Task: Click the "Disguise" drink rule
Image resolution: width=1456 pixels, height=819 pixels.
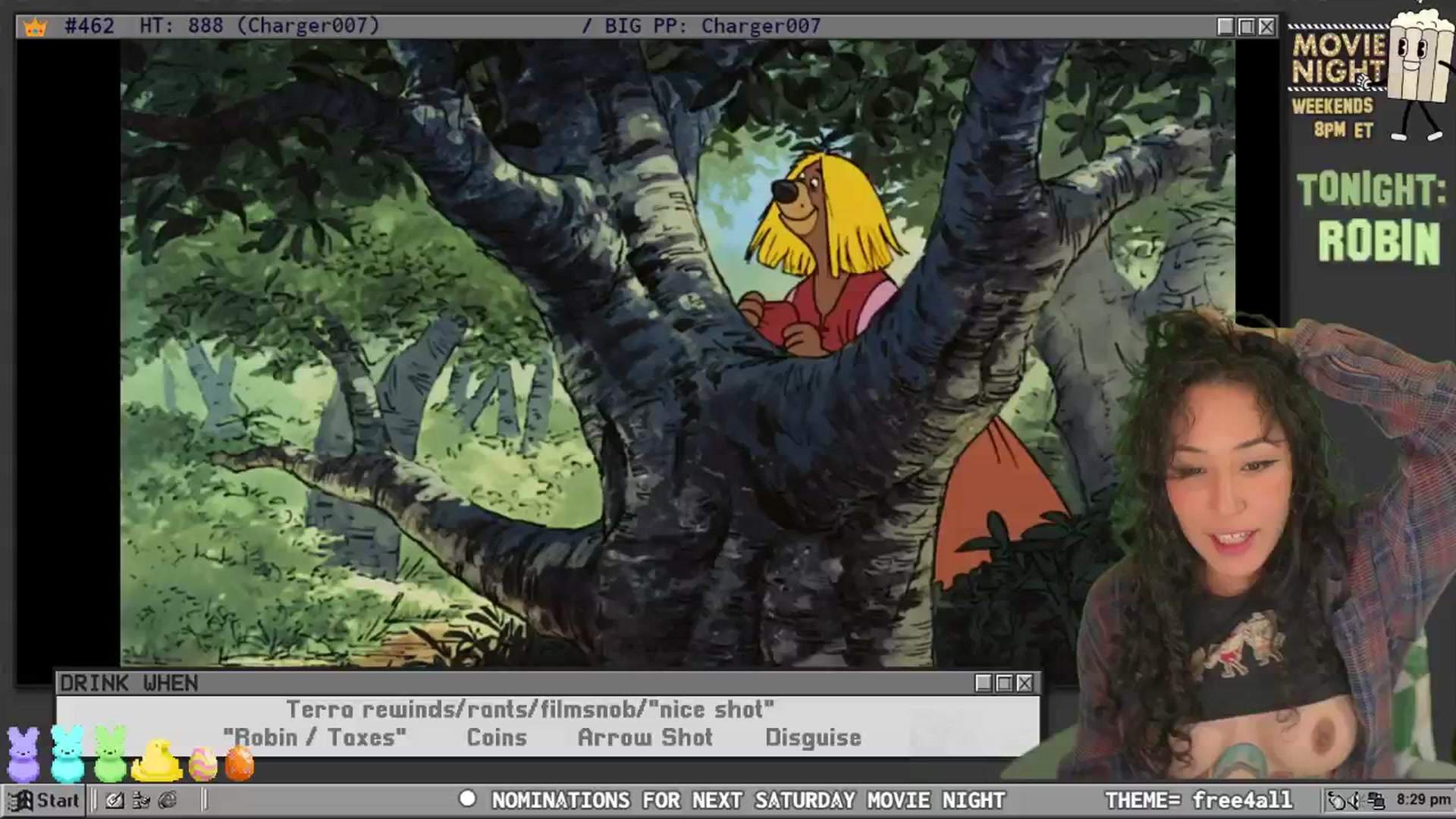Action: point(813,738)
